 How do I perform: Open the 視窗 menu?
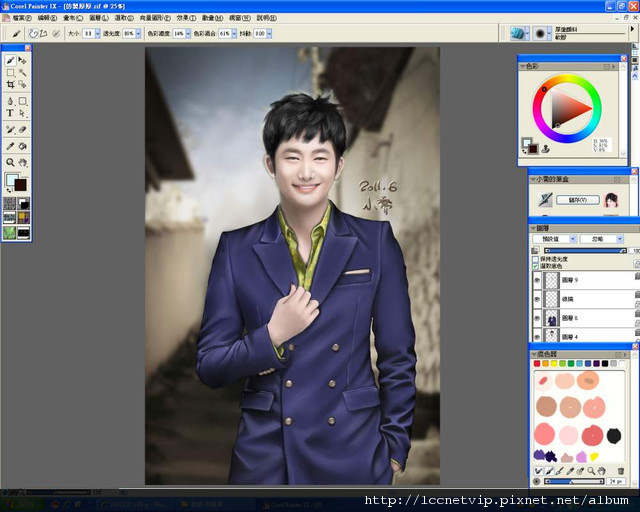[x=240, y=18]
